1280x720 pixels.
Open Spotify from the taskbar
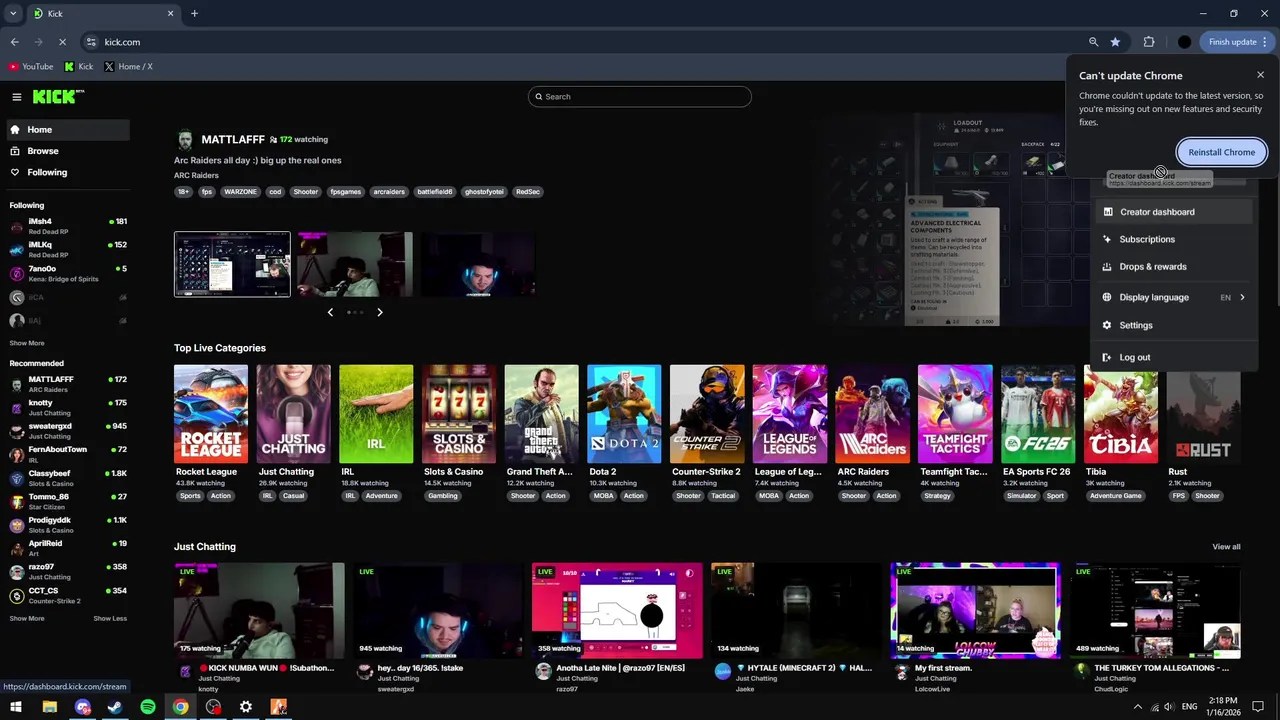tap(148, 707)
